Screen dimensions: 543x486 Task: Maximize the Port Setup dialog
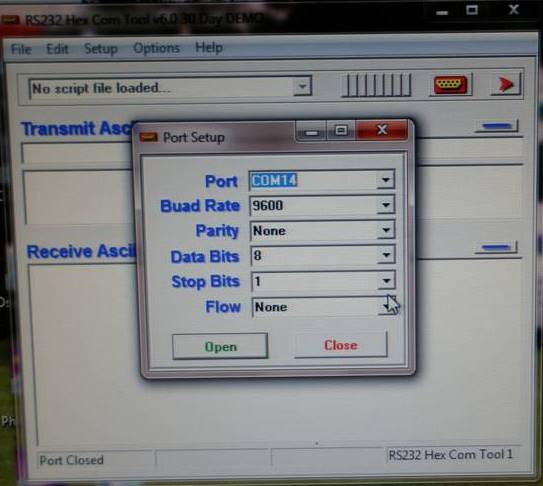[341, 130]
